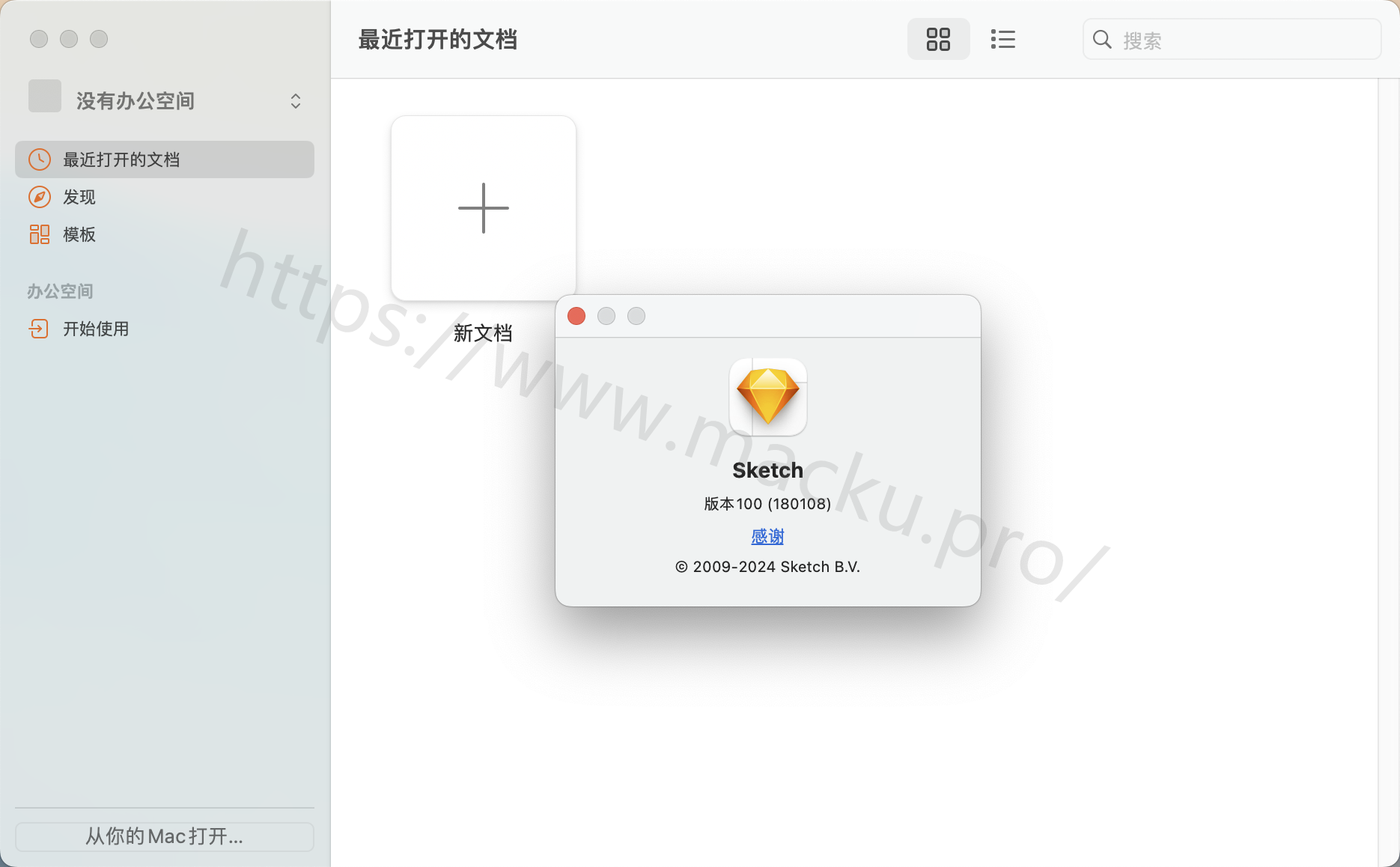Click the Sketch app name in About dialog
1400x867 pixels.
[x=767, y=470]
